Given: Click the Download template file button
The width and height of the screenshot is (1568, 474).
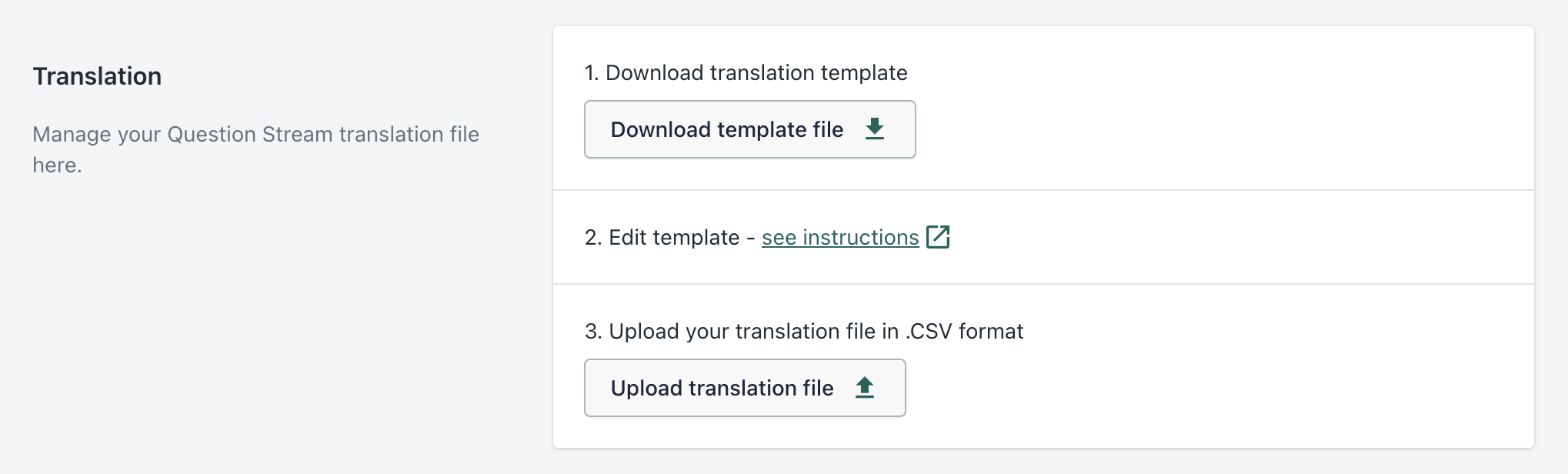Looking at the screenshot, I should [x=749, y=129].
